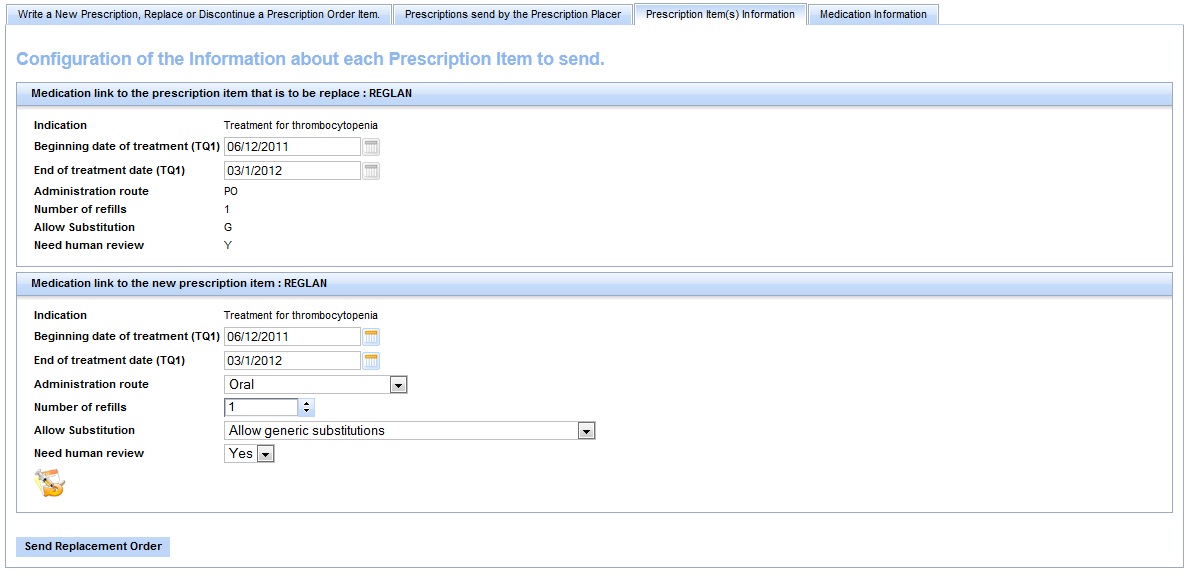
Task: Click the new prescription item REGLAN panel header
Action: click(594, 284)
